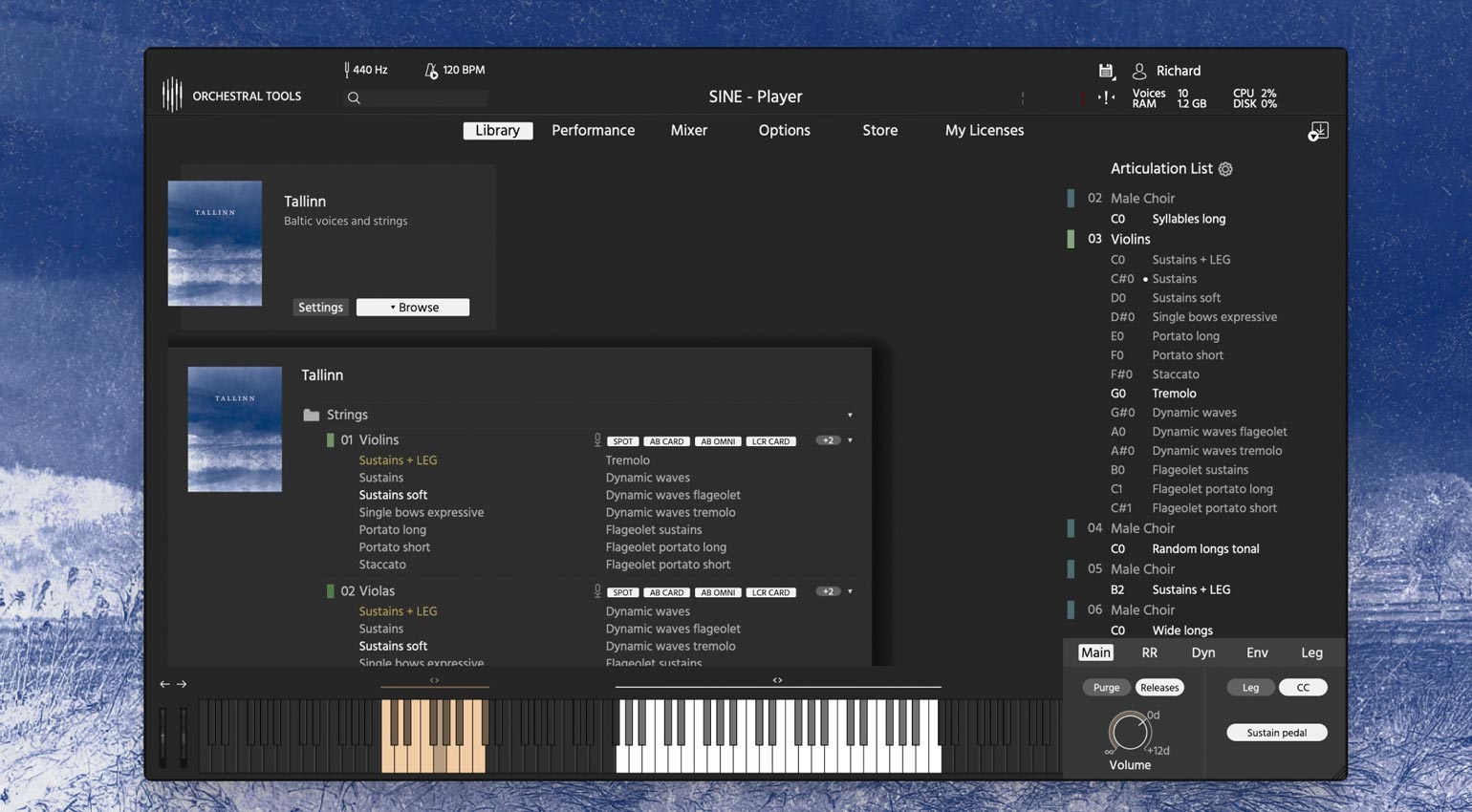The width and height of the screenshot is (1472, 812).
Task: Open the Browse dropdown for Tallinn
Action: tap(413, 308)
